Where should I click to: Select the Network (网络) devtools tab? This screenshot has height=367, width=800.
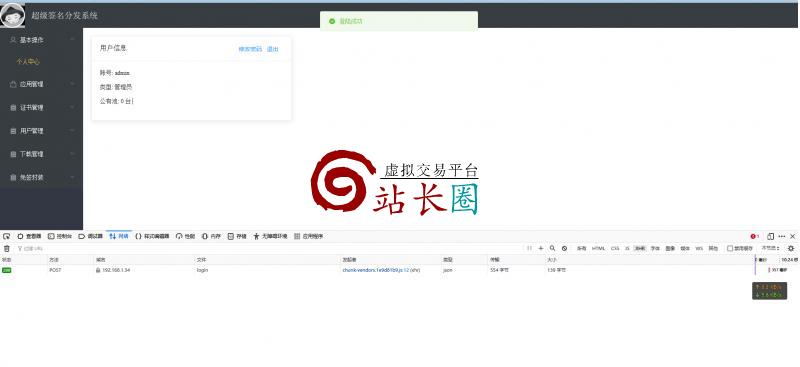[x=119, y=236]
